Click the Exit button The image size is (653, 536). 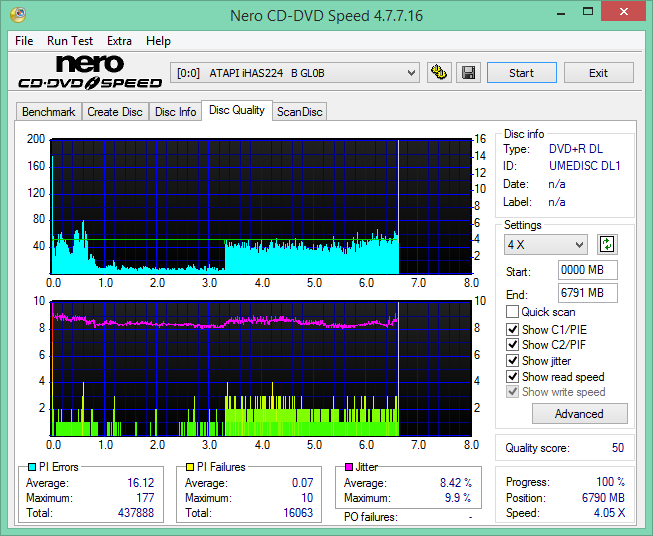point(598,73)
